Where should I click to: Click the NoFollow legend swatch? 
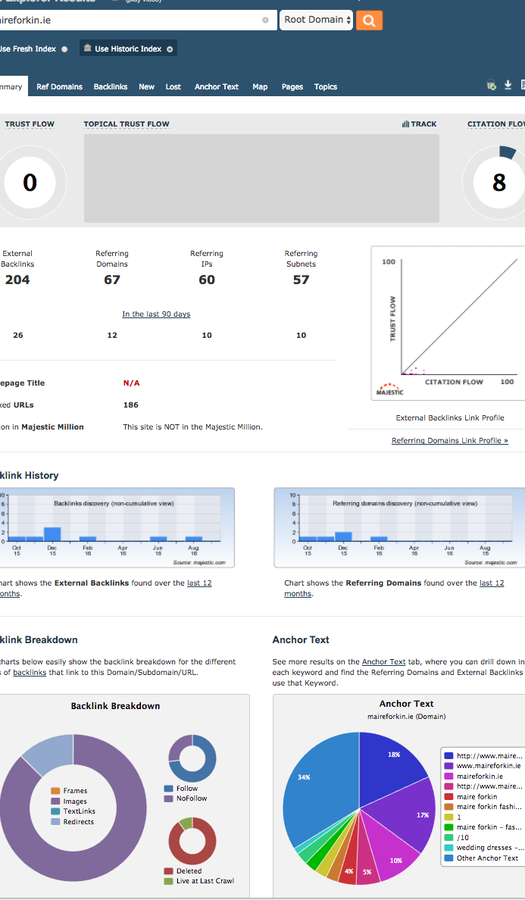point(169,798)
